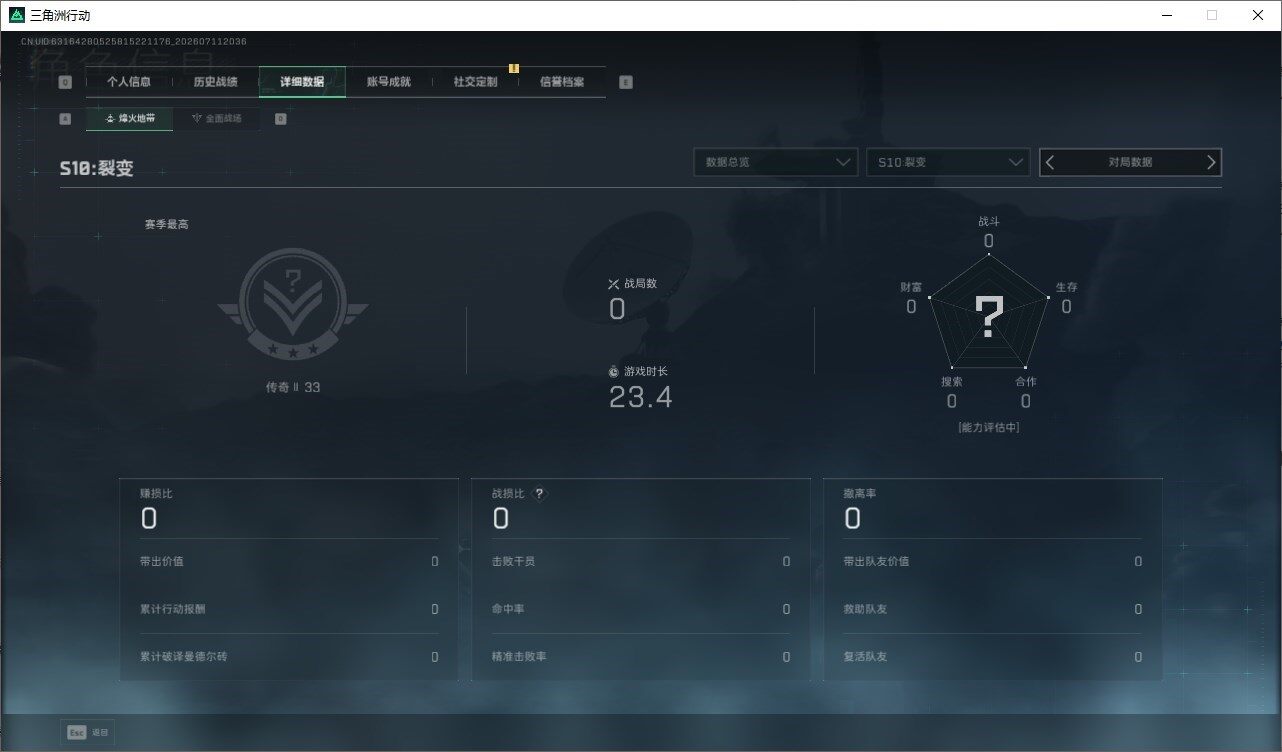Click the 赛季最高 label
The image size is (1282, 752).
point(166,224)
